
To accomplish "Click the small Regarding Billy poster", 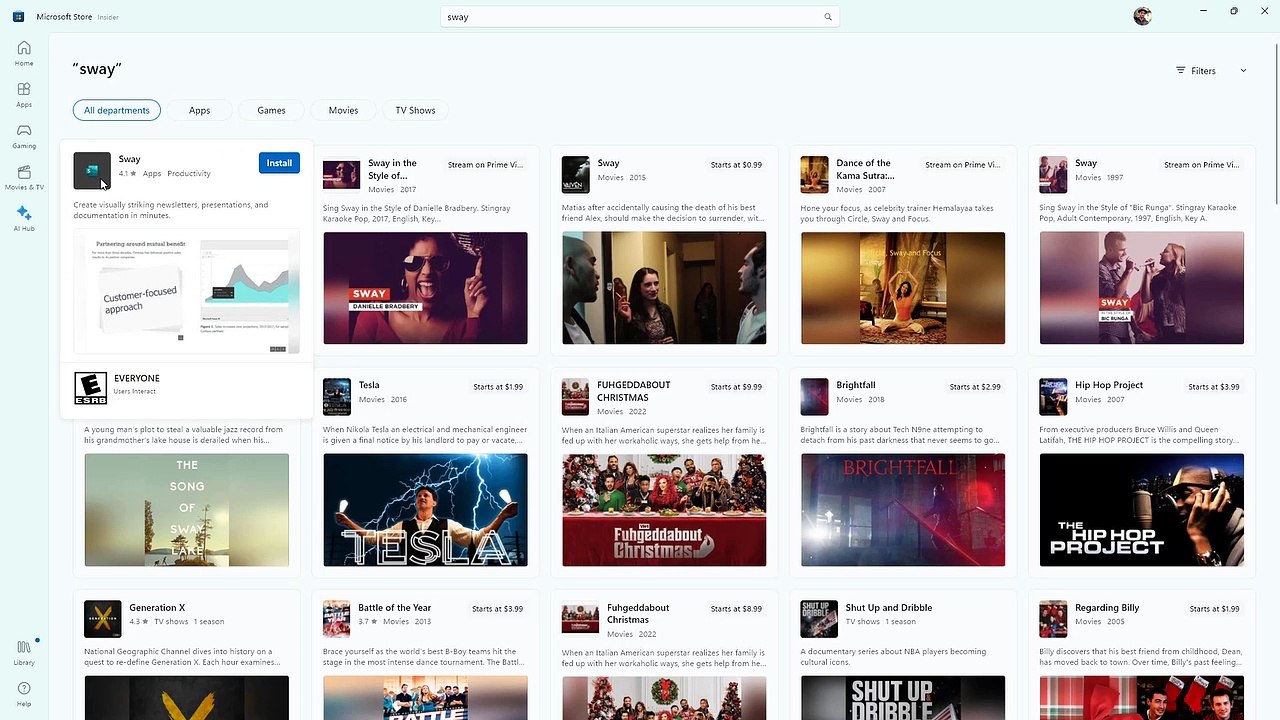I will click(x=1053, y=619).
